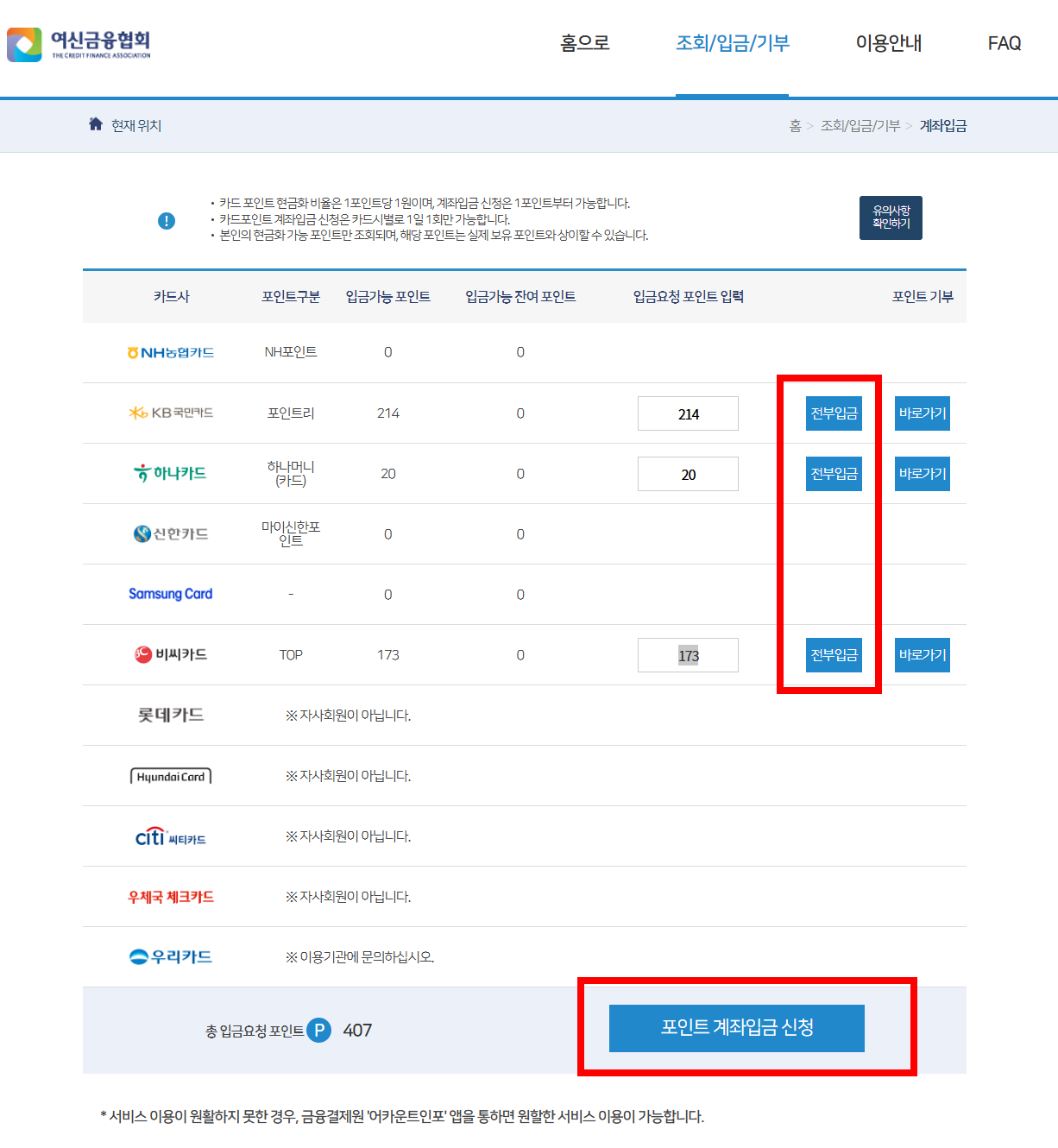Click 전부입금 for 하나카드 row
This screenshot has height=1148, width=1058.
coord(834,474)
